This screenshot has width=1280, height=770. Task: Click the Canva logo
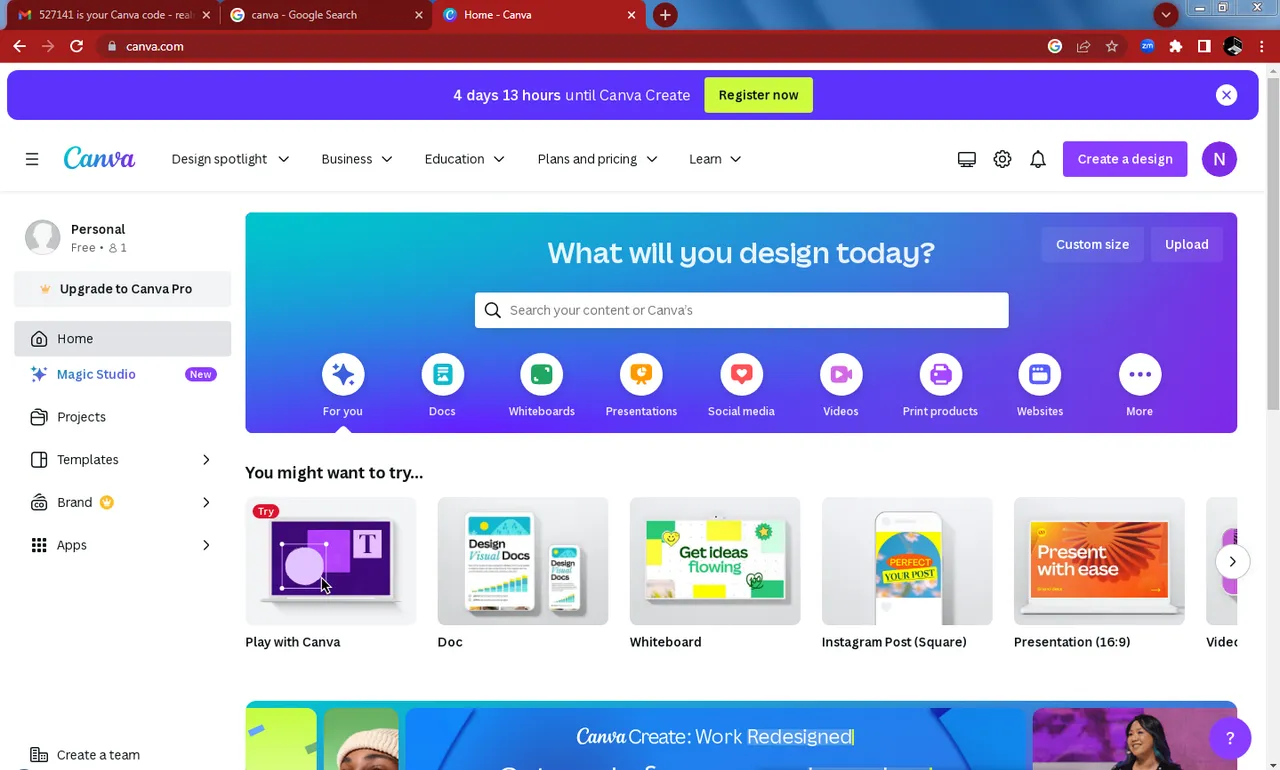click(99, 158)
